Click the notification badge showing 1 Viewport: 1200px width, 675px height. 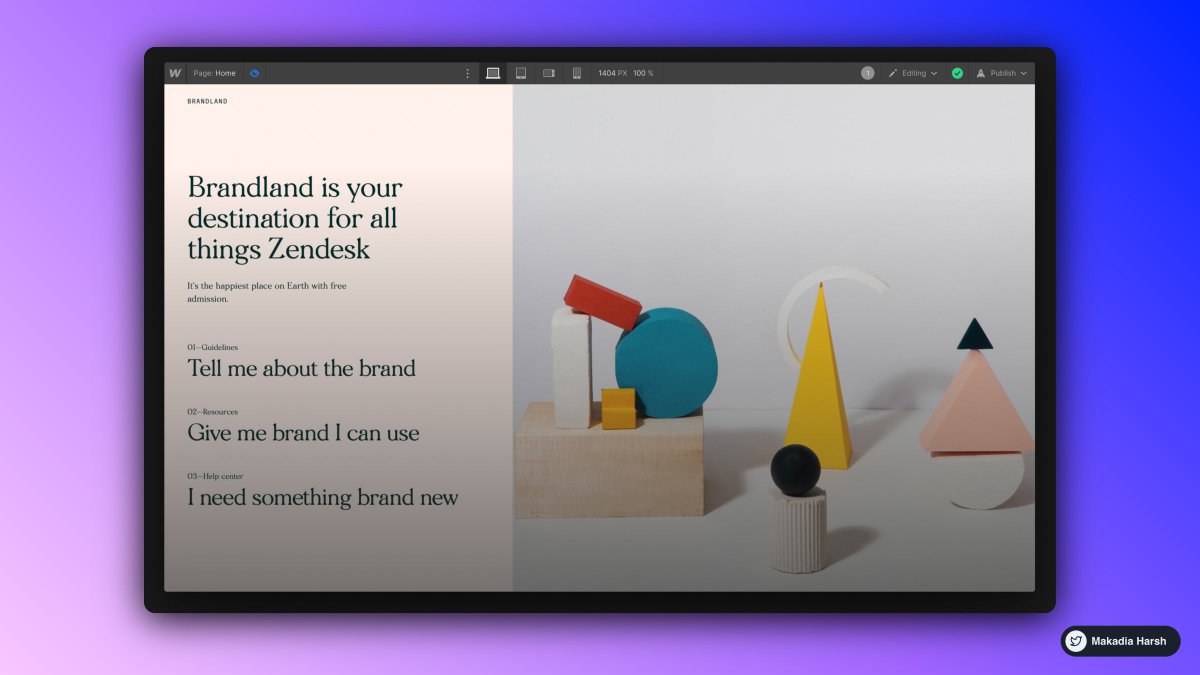tap(867, 73)
